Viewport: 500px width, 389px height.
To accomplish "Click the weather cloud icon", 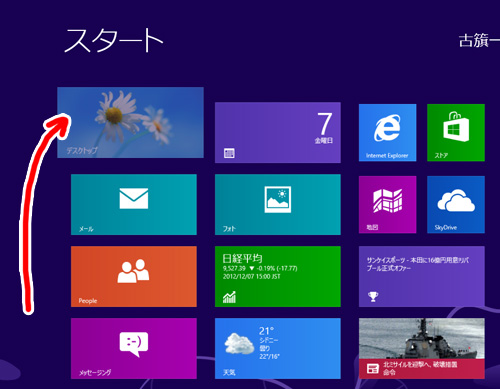I will tap(239, 344).
